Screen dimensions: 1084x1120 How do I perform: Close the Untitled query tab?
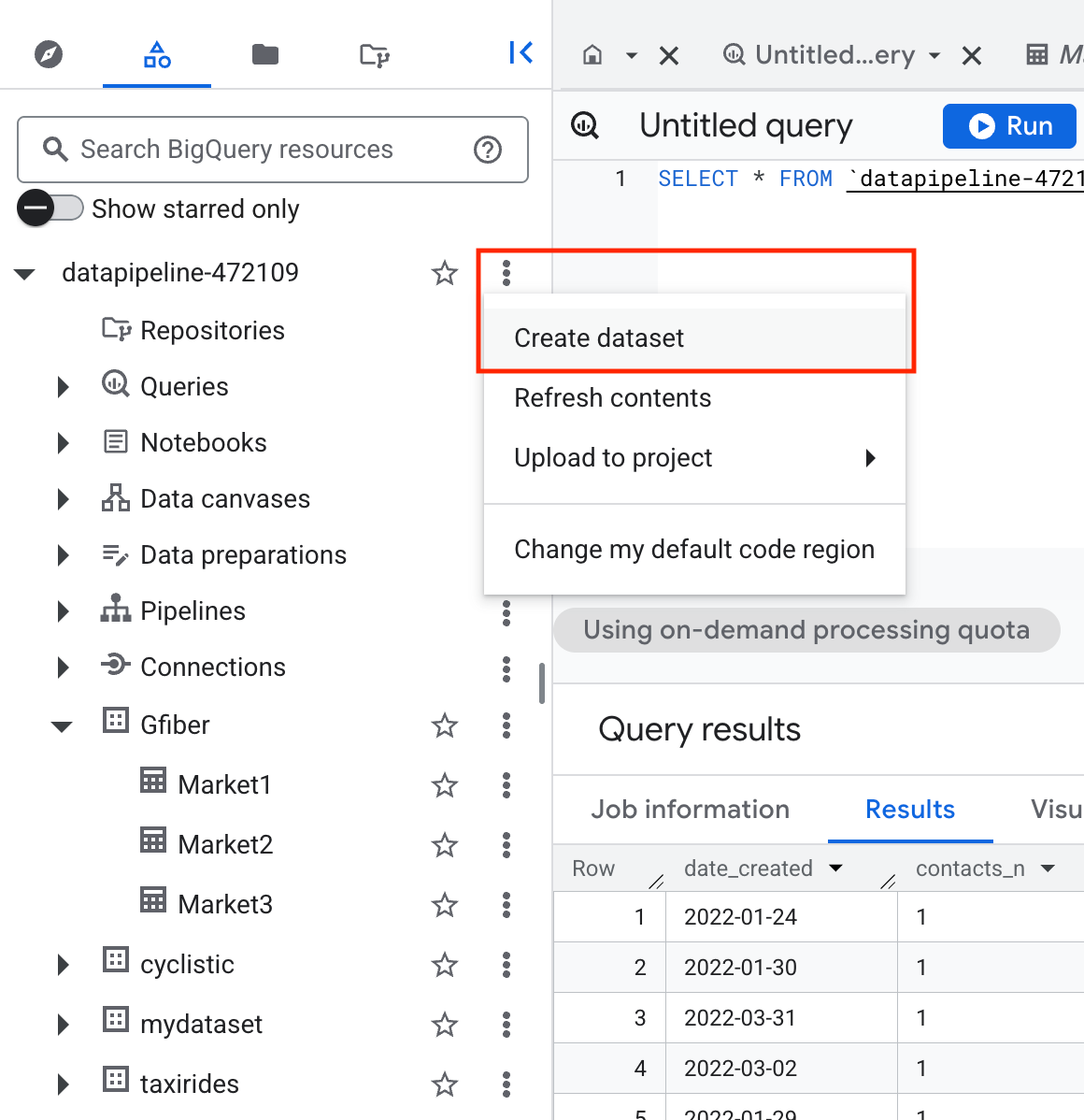coord(971,56)
